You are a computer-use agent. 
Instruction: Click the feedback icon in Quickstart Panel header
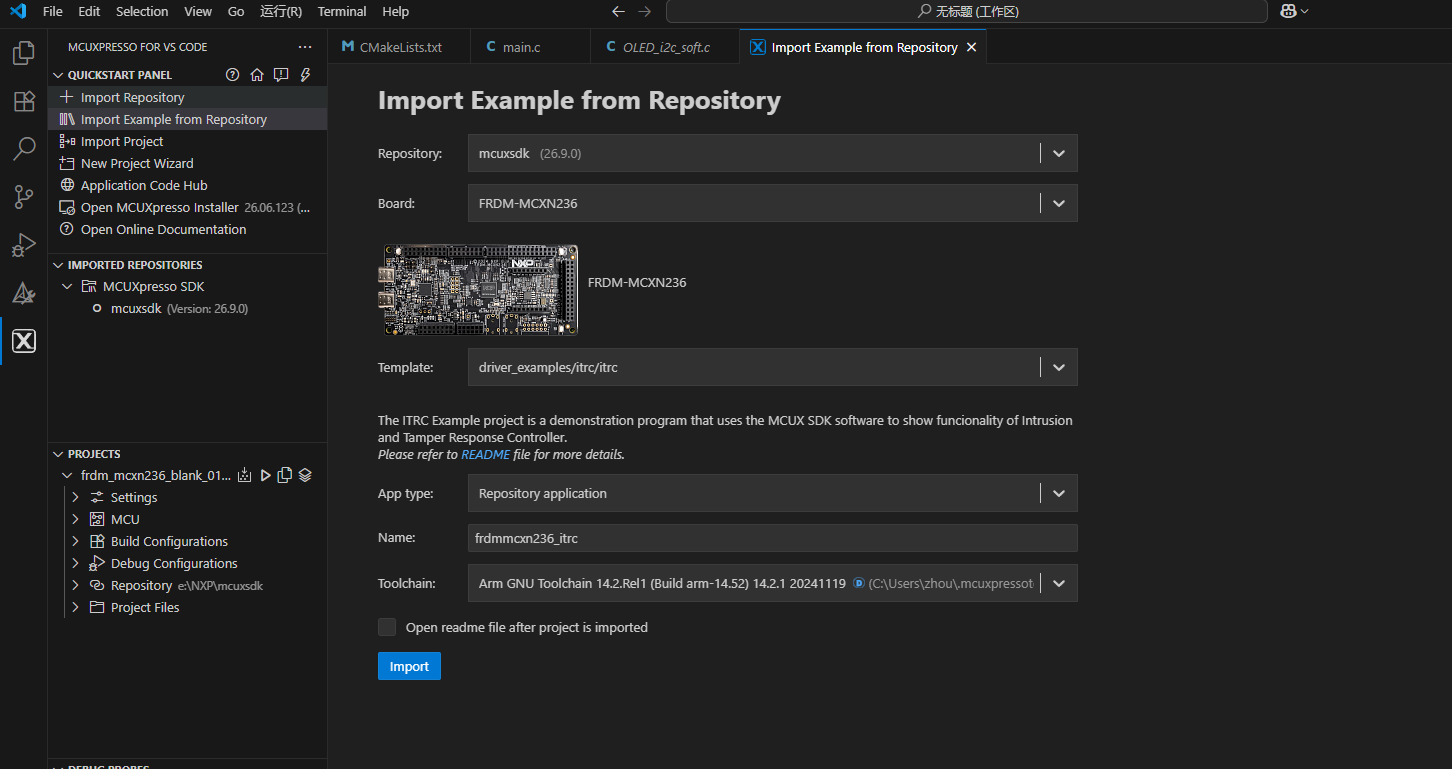(x=281, y=75)
